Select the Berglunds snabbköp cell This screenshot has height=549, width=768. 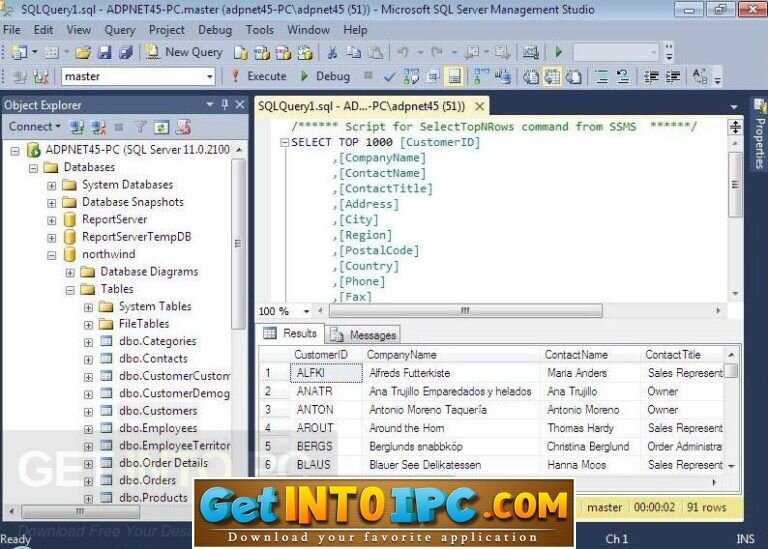[415, 446]
